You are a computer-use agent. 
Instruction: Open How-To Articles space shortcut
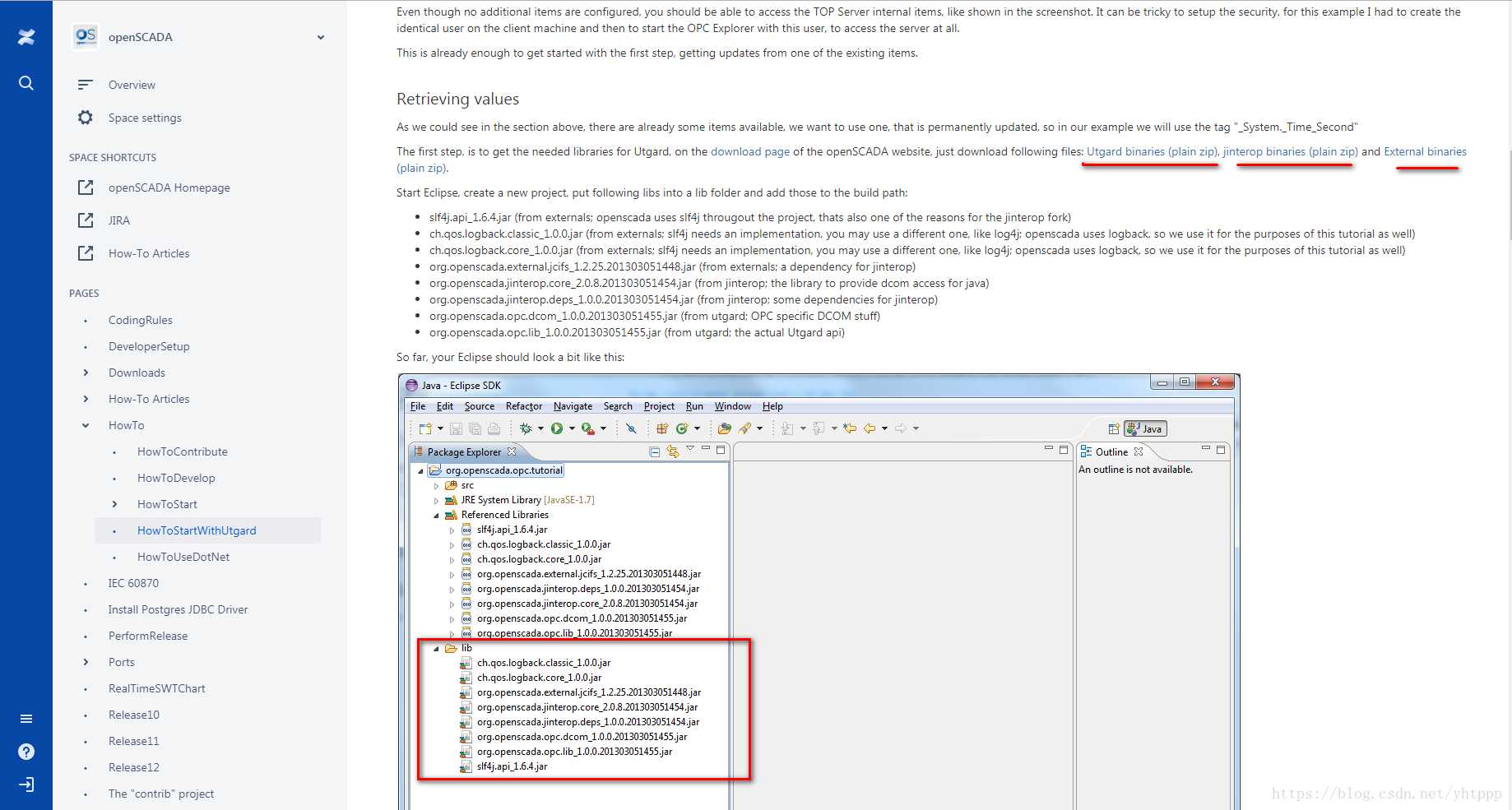pos(149,253)
